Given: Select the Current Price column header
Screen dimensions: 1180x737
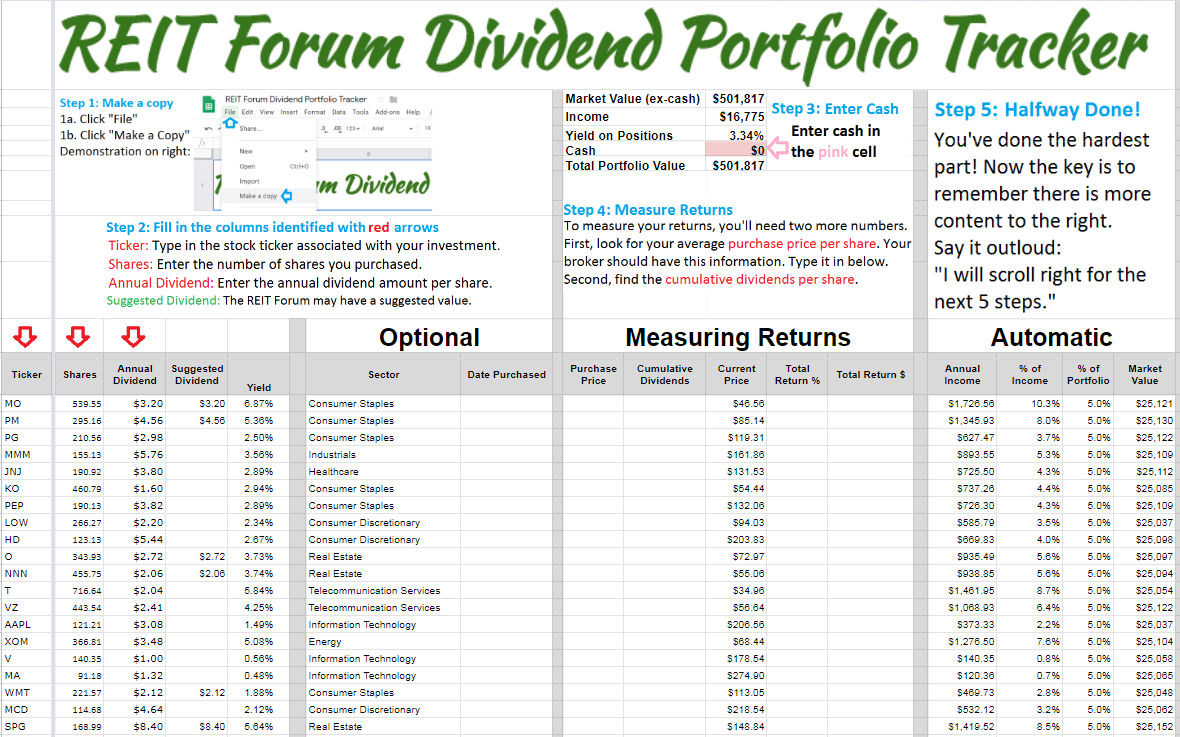Looking at the screenshot, I should (x=736, y=374).
